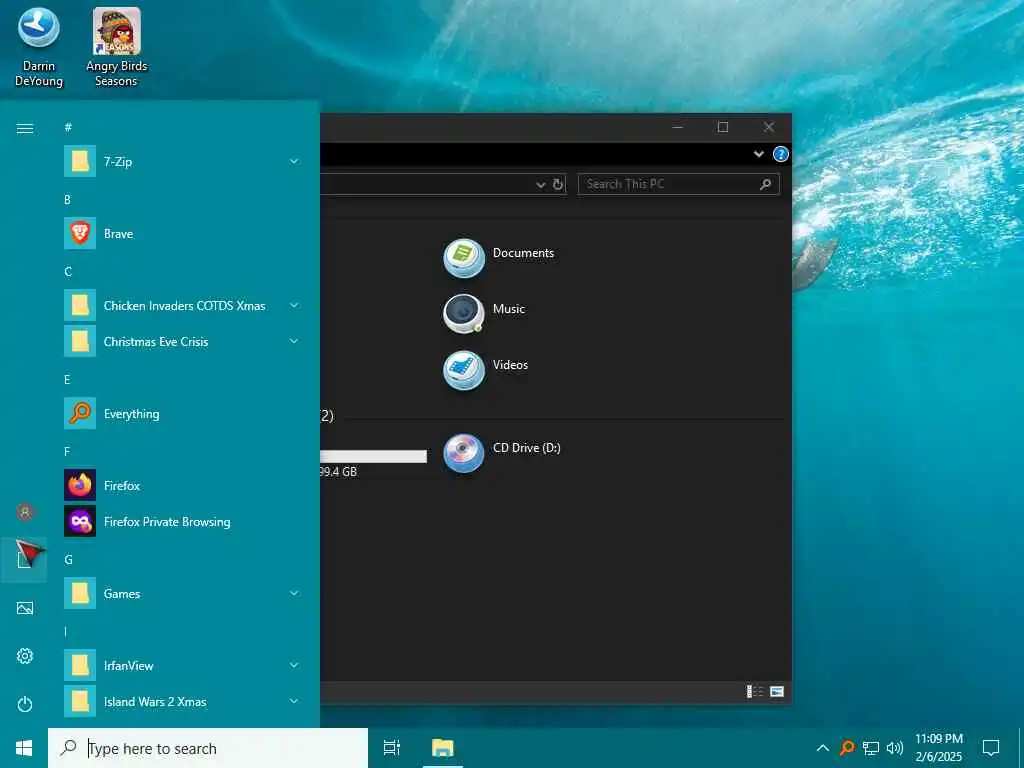Click the Windows Start button
The height and width of the screenshot is (768, 1024).
point(24,748)
